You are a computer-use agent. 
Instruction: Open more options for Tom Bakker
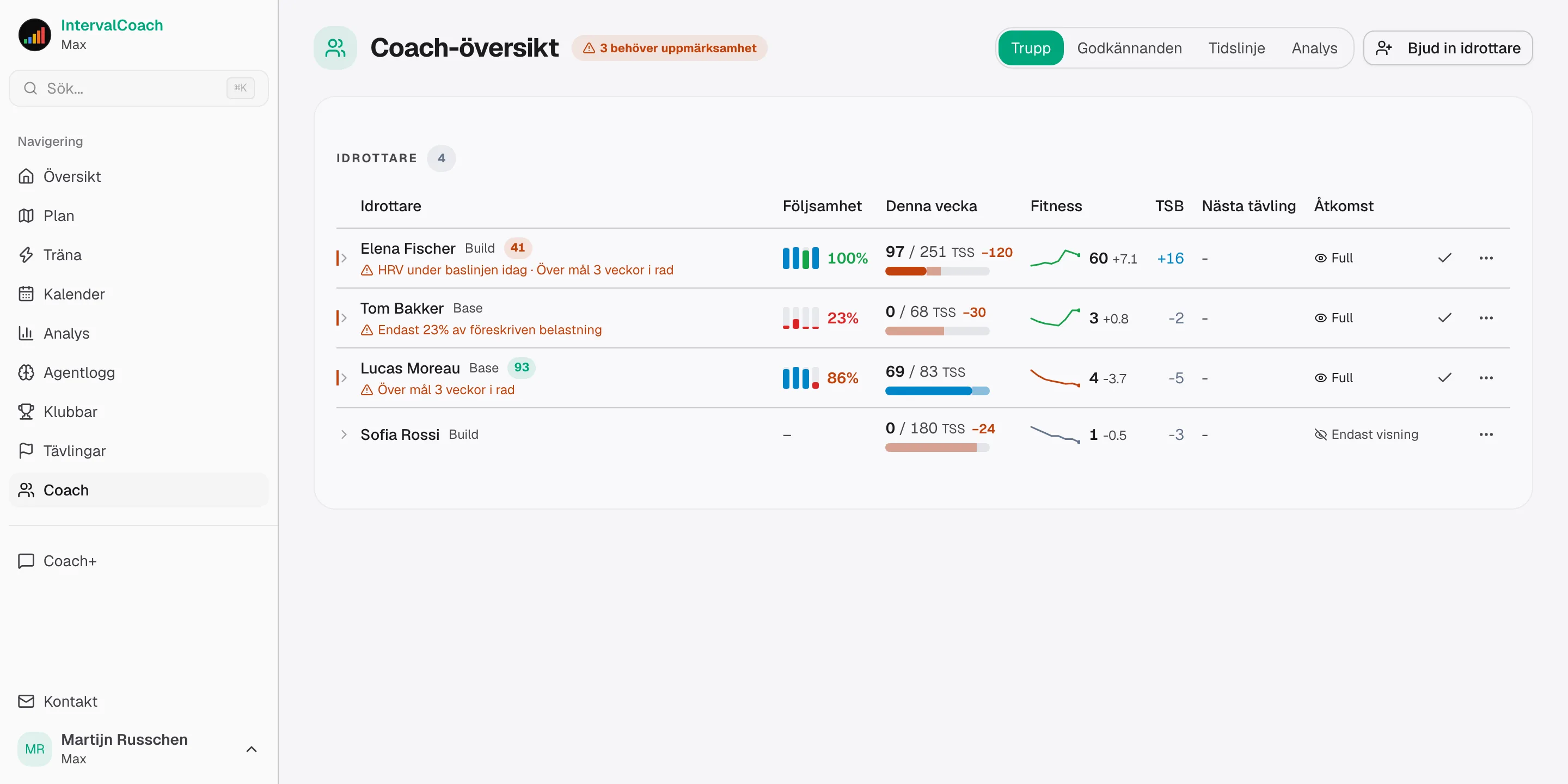(x=1486, y=318)
